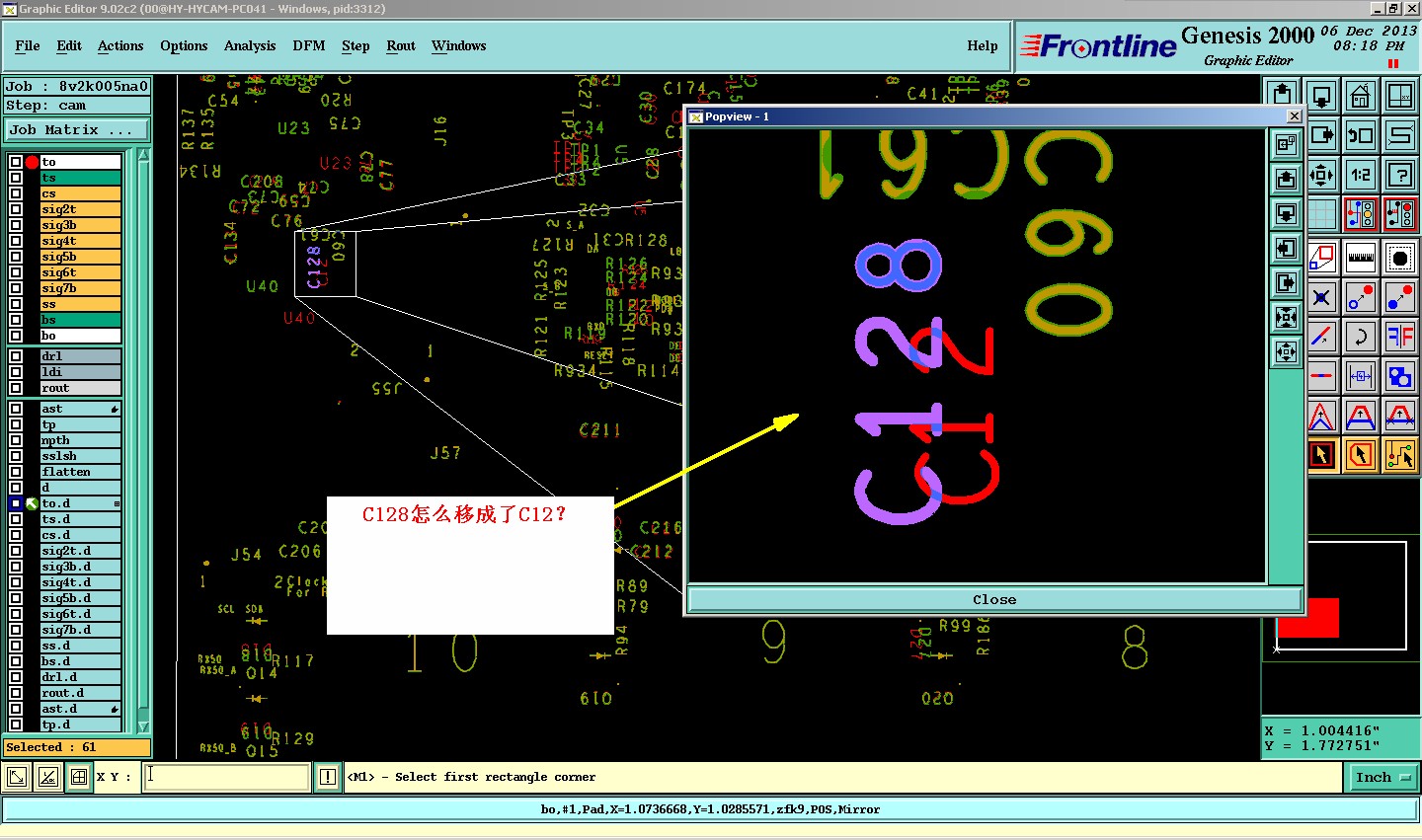This screenshot has width=1422, height=840.
Task: Click the S-shaped route icon
Action: (x=1400, y=135)
